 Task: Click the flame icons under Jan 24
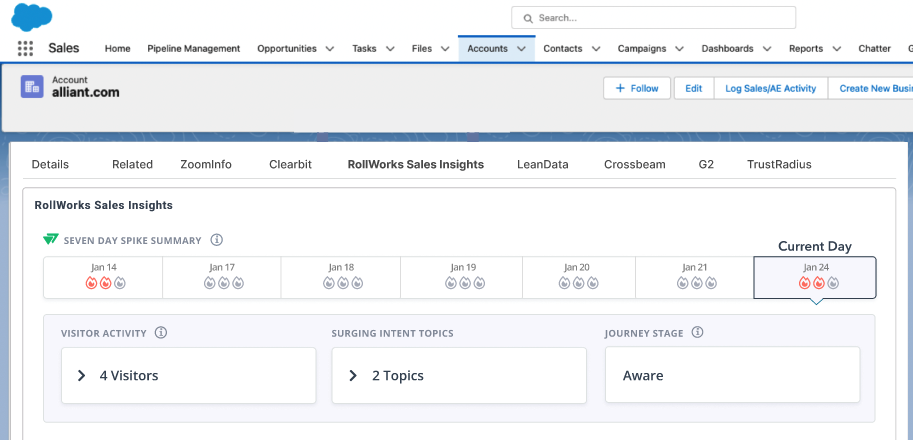click(x=819, y=283)
